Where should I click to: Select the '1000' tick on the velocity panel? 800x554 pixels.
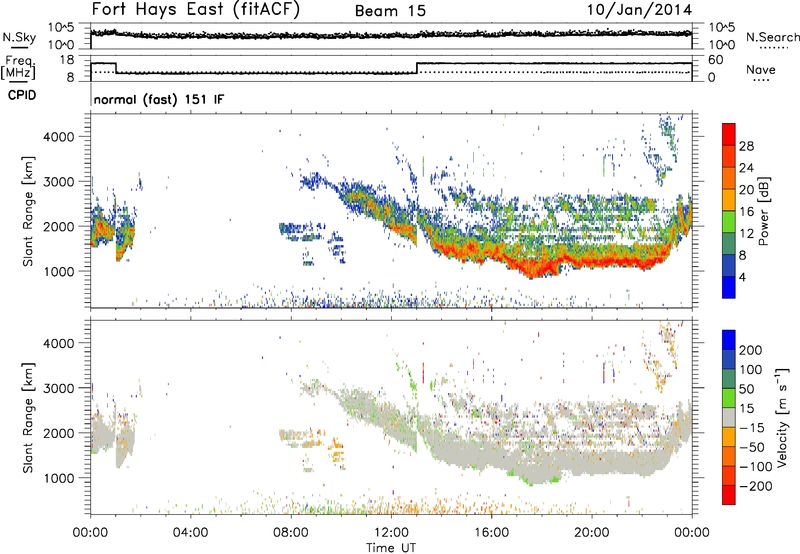[x=59, y=478]
